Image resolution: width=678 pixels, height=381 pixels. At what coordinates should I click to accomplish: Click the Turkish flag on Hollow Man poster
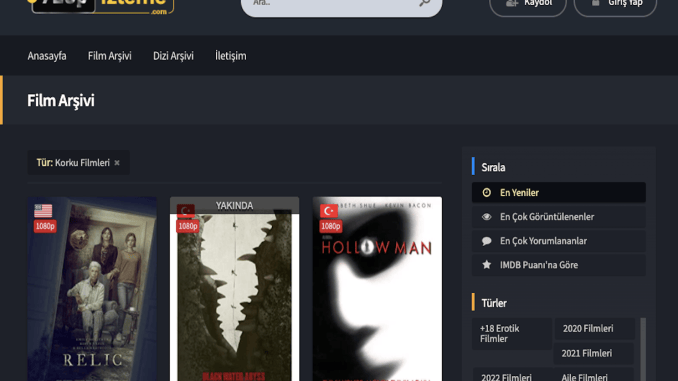[329, 211]
